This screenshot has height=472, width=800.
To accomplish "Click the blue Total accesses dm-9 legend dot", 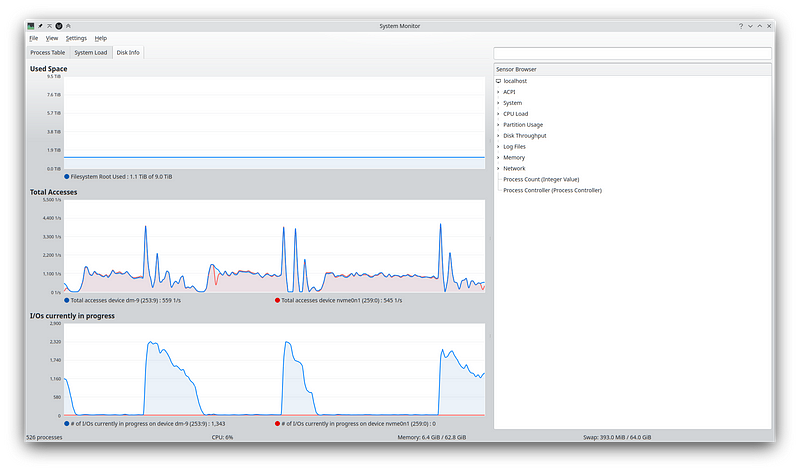I will [x=67, y=301].
